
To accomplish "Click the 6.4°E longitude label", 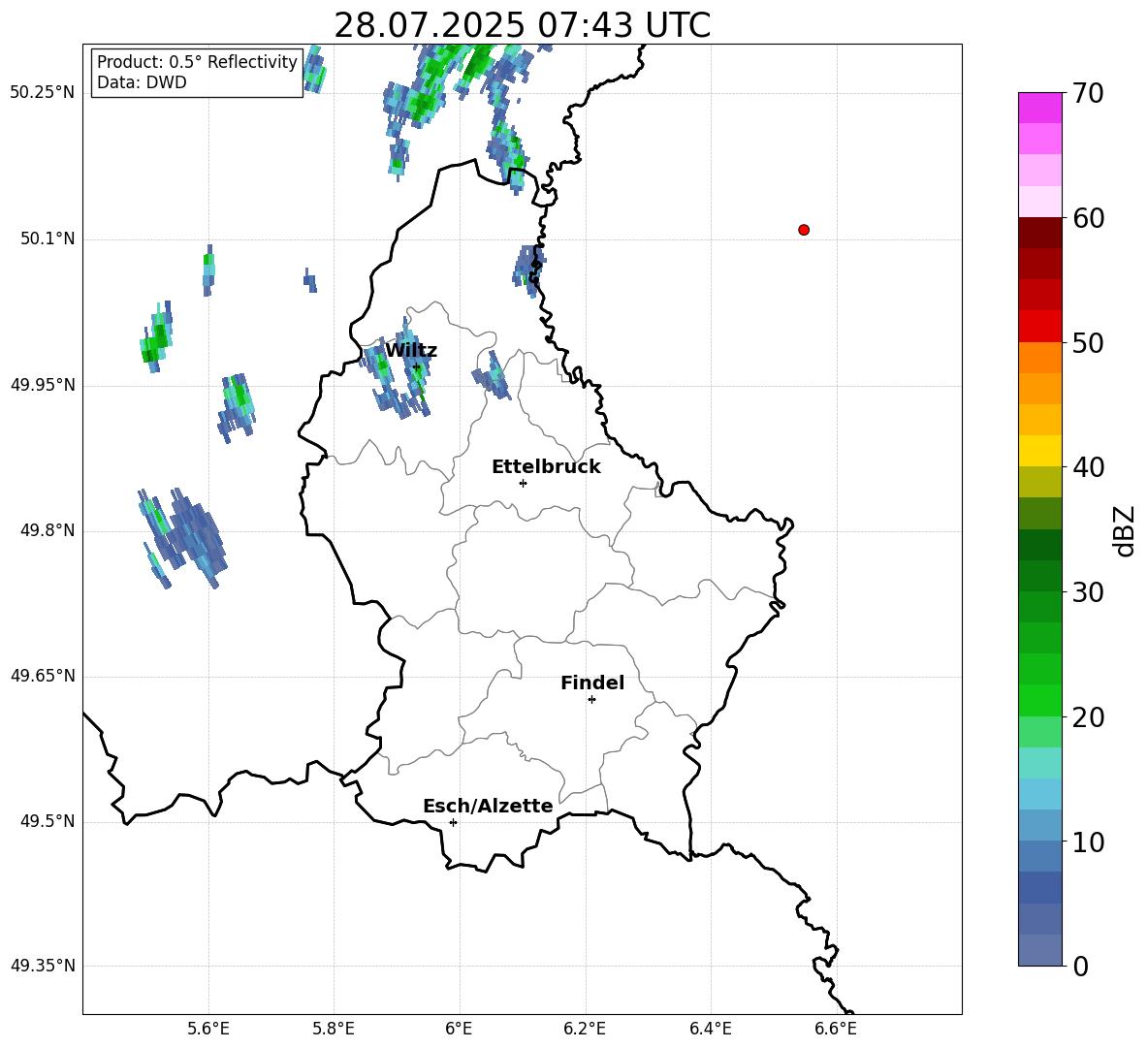I will pyautogui.click(x=710, y=1029).
